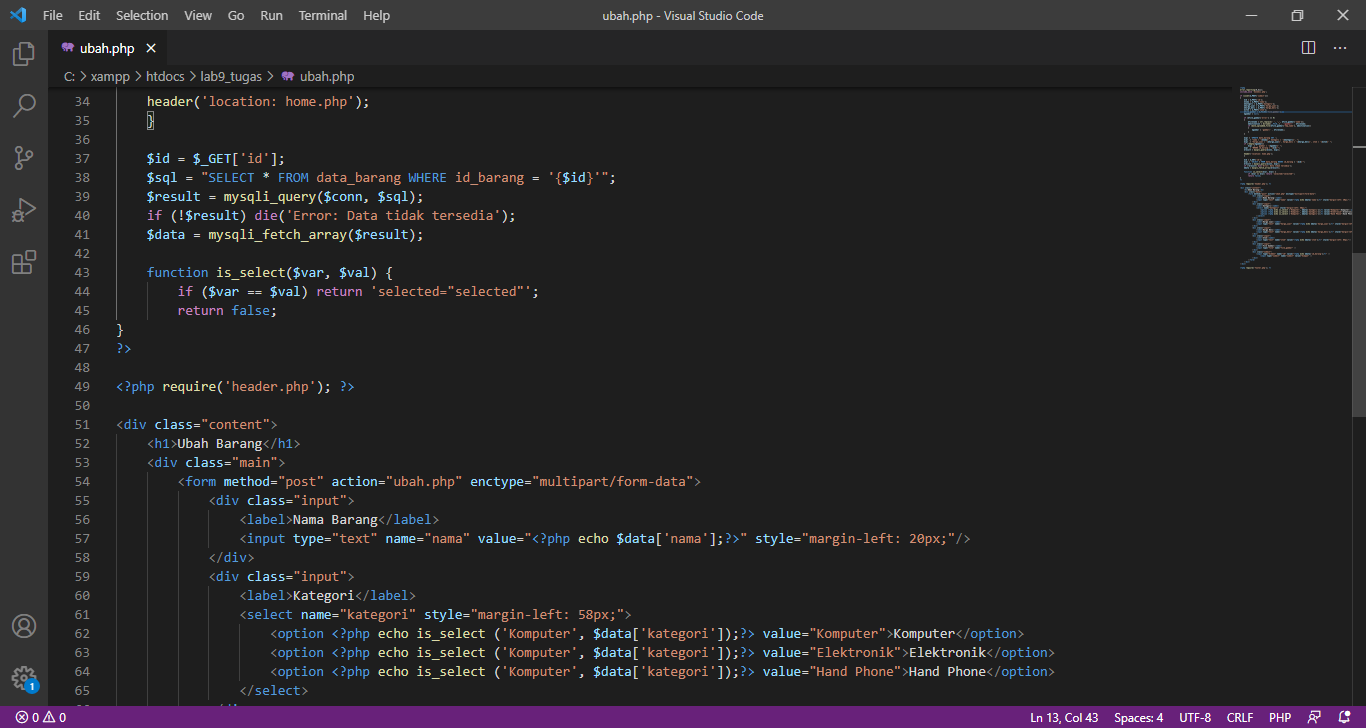Restore down the VS Code window
The width and height of the screenshot is (1366, 728).
click(1297, 15)
